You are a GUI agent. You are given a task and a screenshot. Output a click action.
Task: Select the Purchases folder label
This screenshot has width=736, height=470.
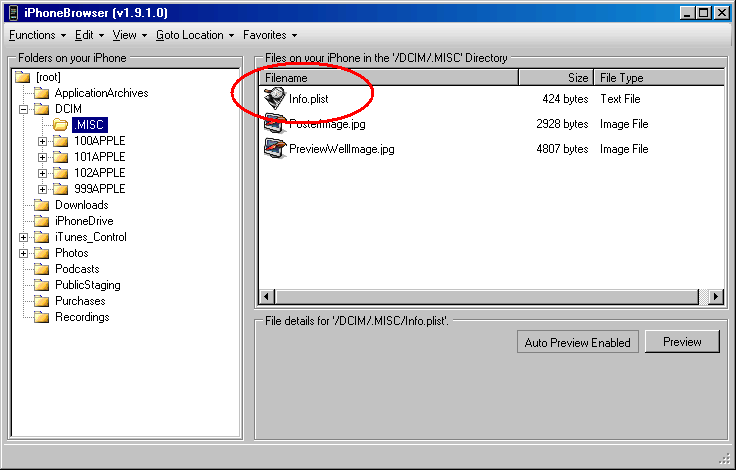point(80,301)
